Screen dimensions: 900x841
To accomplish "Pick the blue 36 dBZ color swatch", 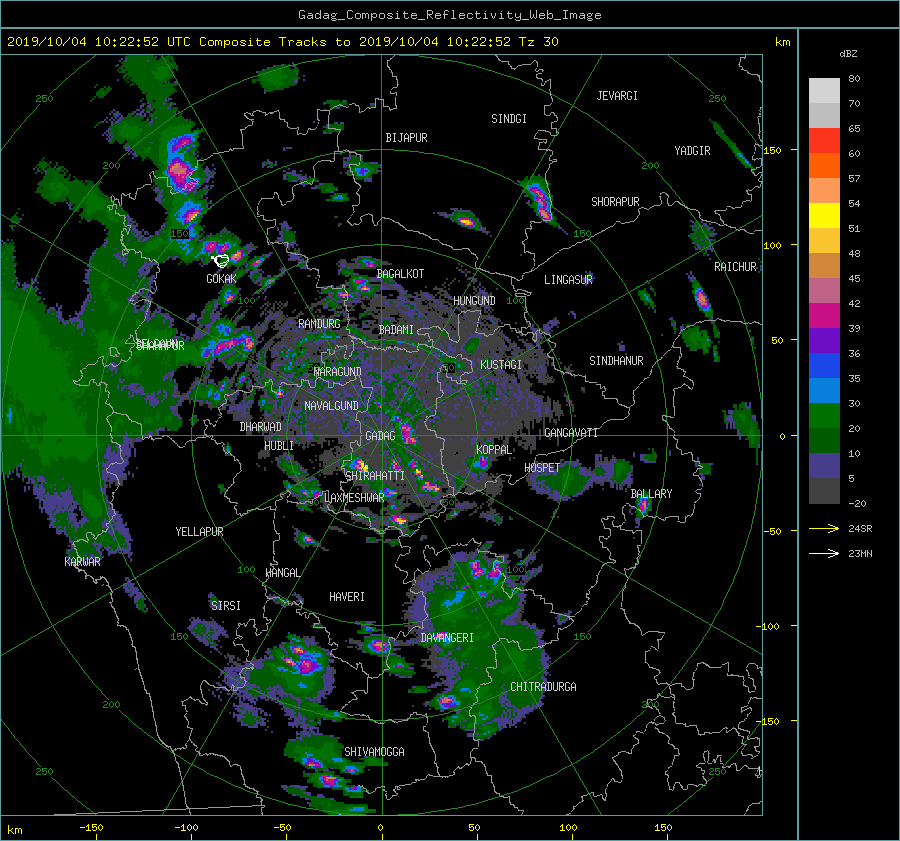I will (x=824, y=365).
